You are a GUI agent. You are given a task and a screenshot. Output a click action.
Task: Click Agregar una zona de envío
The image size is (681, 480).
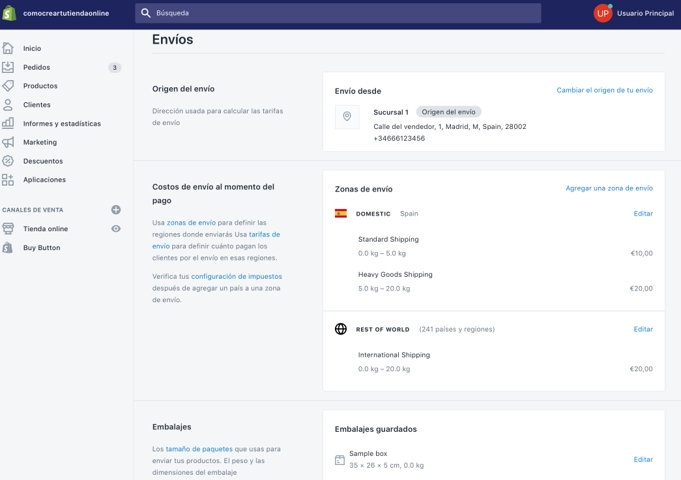click(x=608, y=188)
